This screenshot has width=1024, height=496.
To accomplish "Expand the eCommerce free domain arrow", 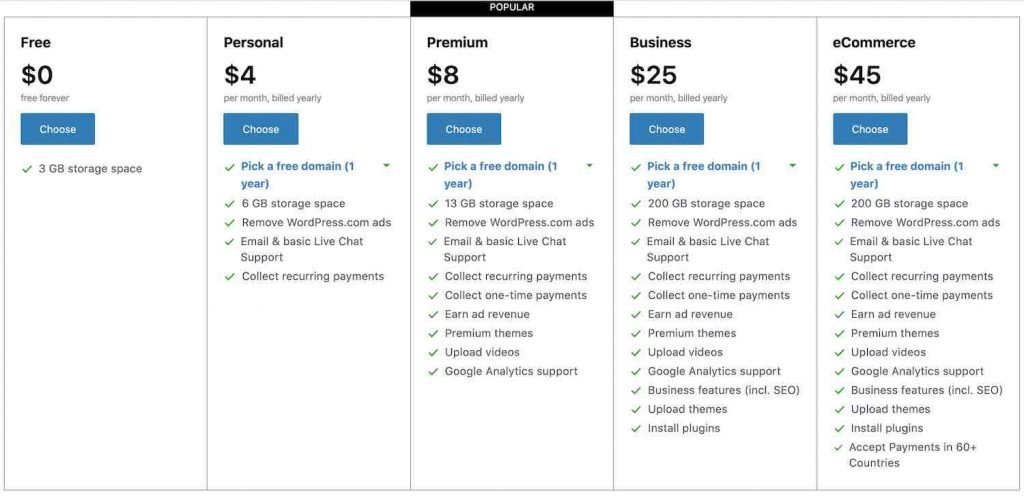I will (x=996, y=166).
